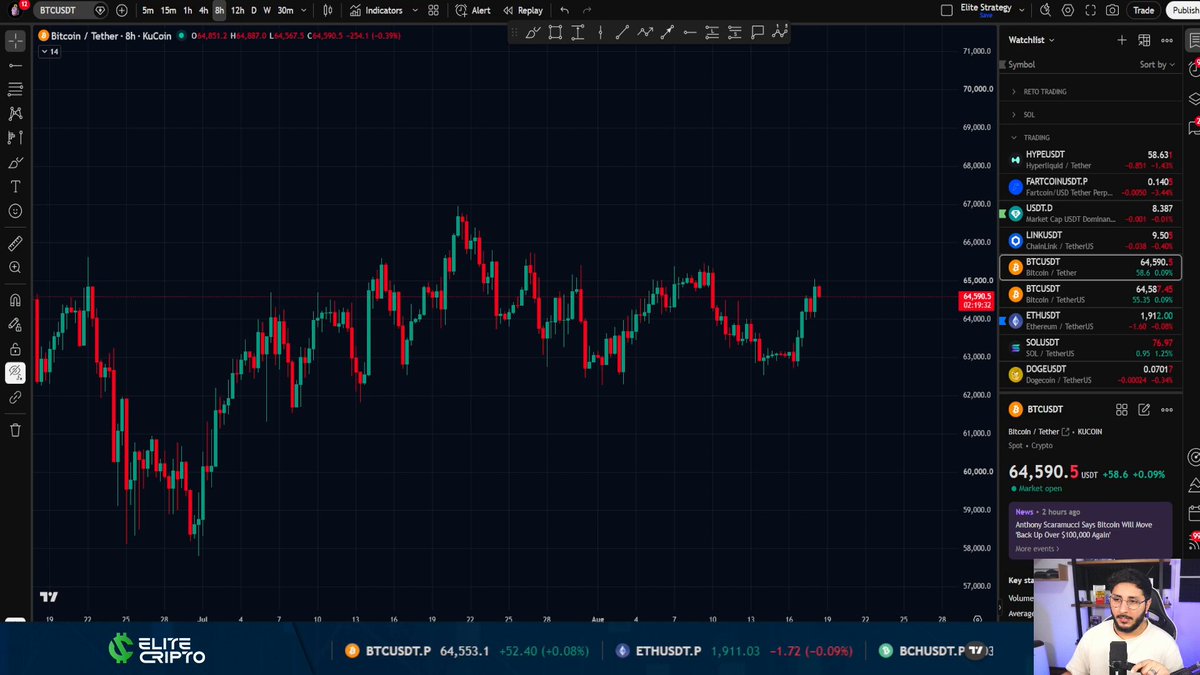Open chart settings gear icon
Viewport: 1200px width, 675px height.
(1068, 10)
